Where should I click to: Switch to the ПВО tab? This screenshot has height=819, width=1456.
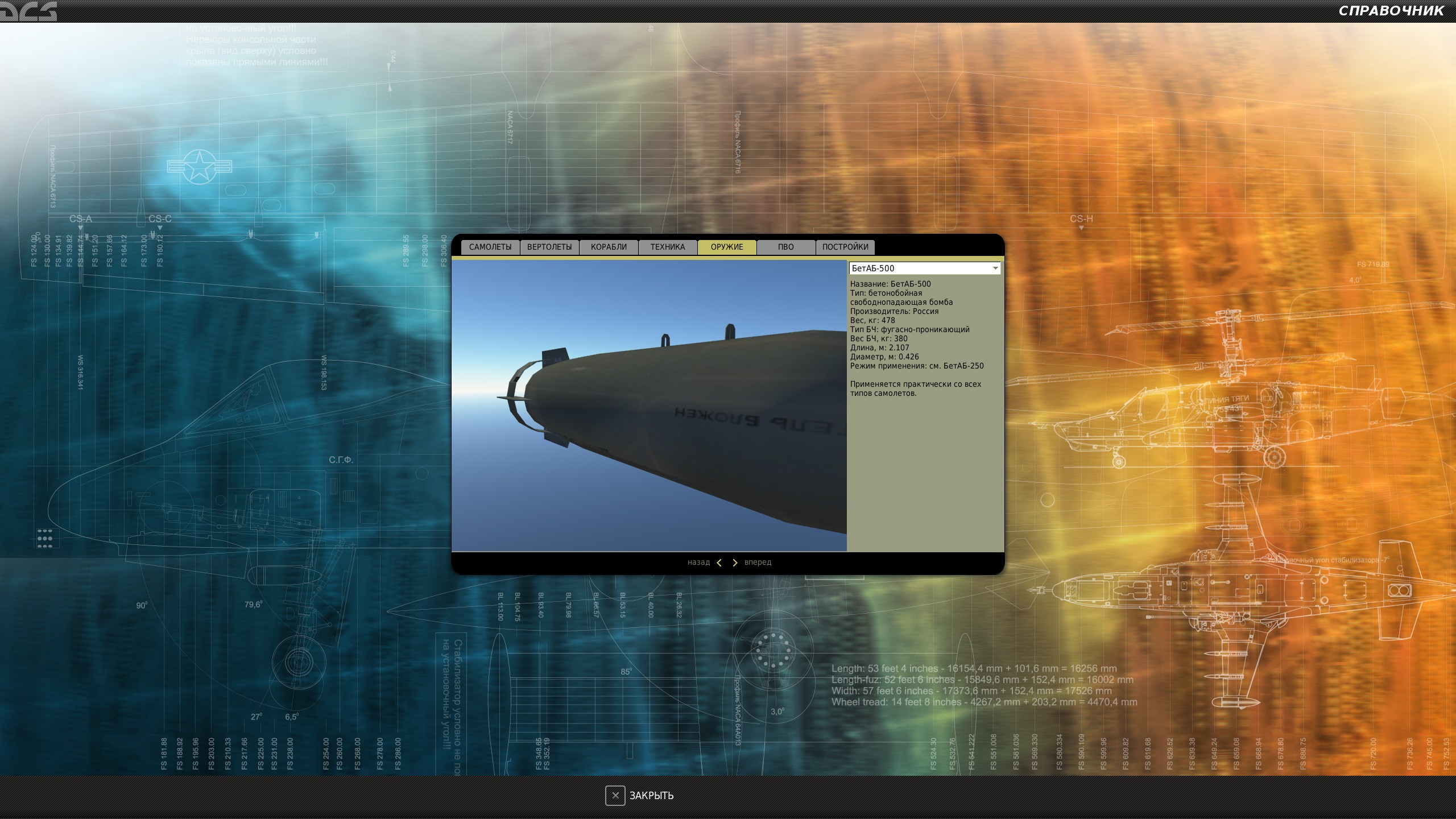[786, 247]
